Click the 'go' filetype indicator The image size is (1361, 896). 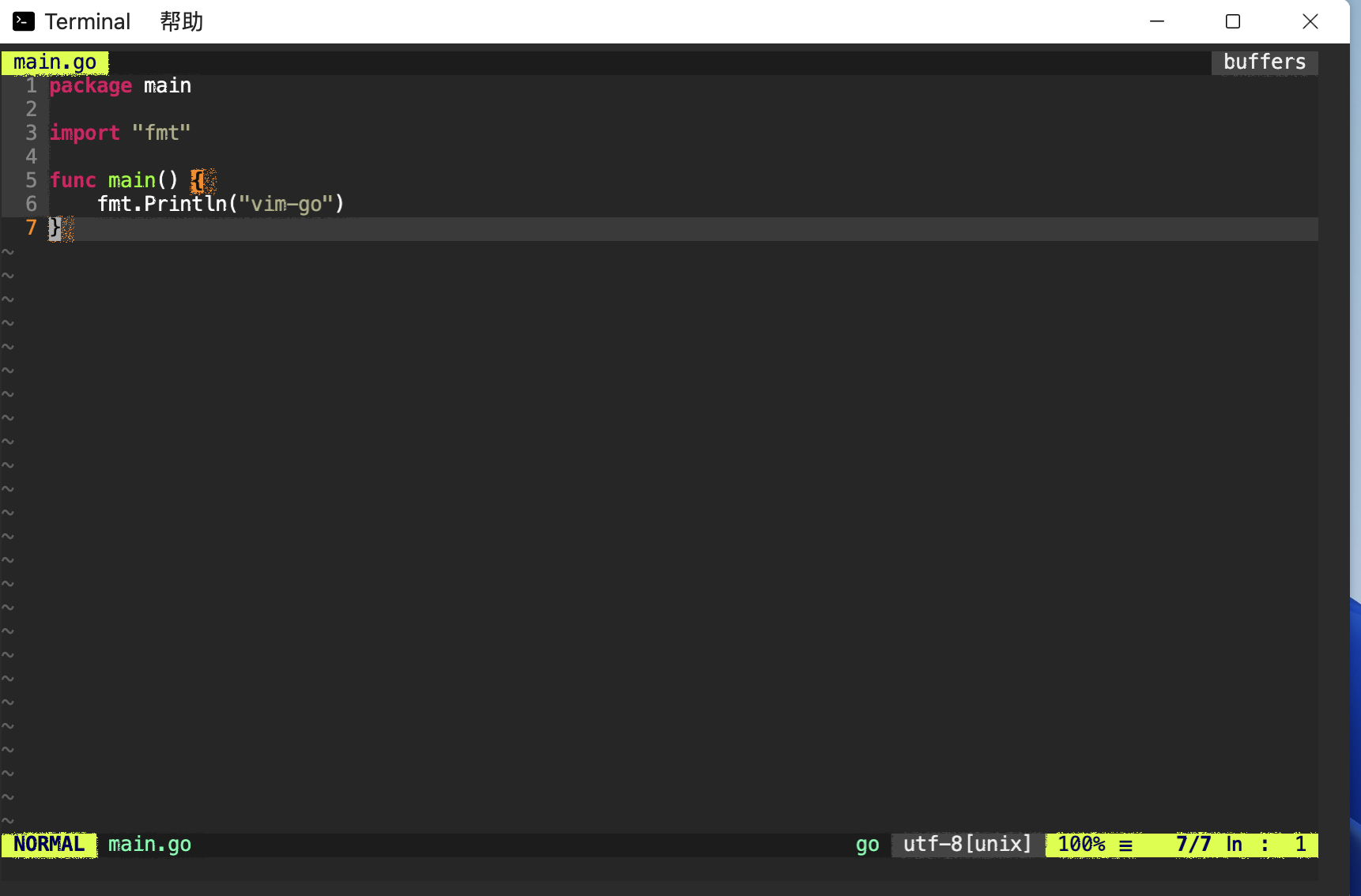point(867,845)
